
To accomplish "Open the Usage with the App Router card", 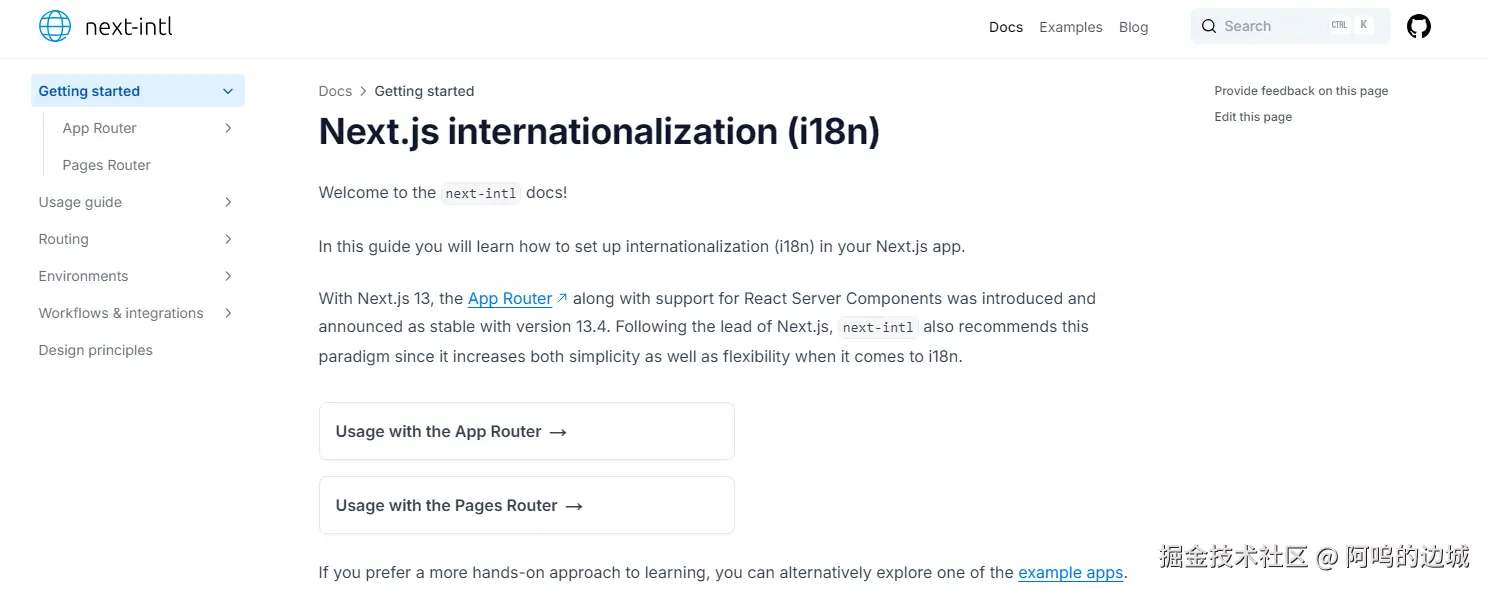I will (527, 432).
